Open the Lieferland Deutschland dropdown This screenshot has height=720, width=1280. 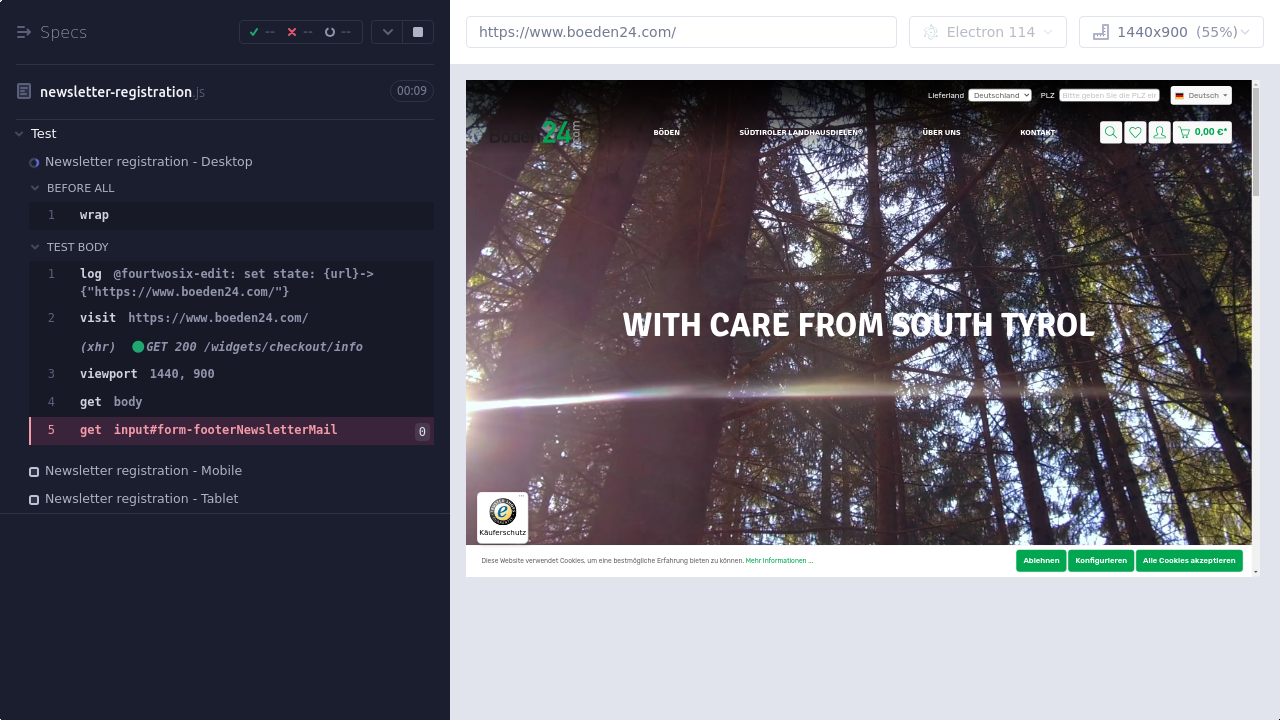pos(999,95)
